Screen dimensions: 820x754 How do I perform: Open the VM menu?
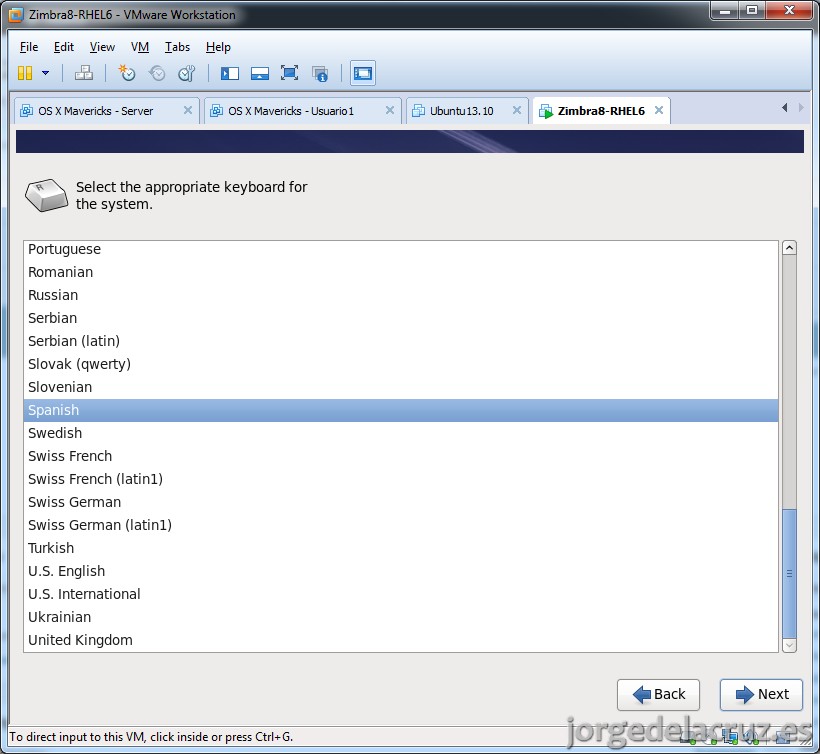tap(140, 47)
